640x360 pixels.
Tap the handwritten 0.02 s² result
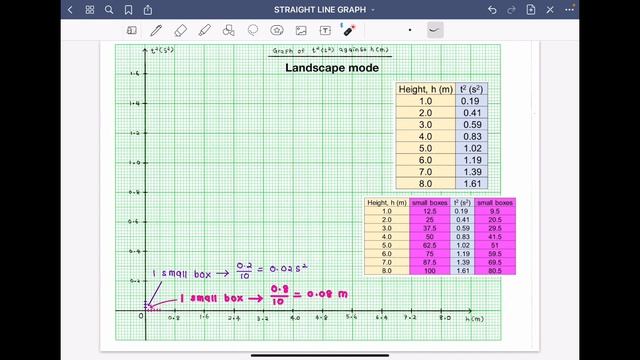(x=289, y=269)
